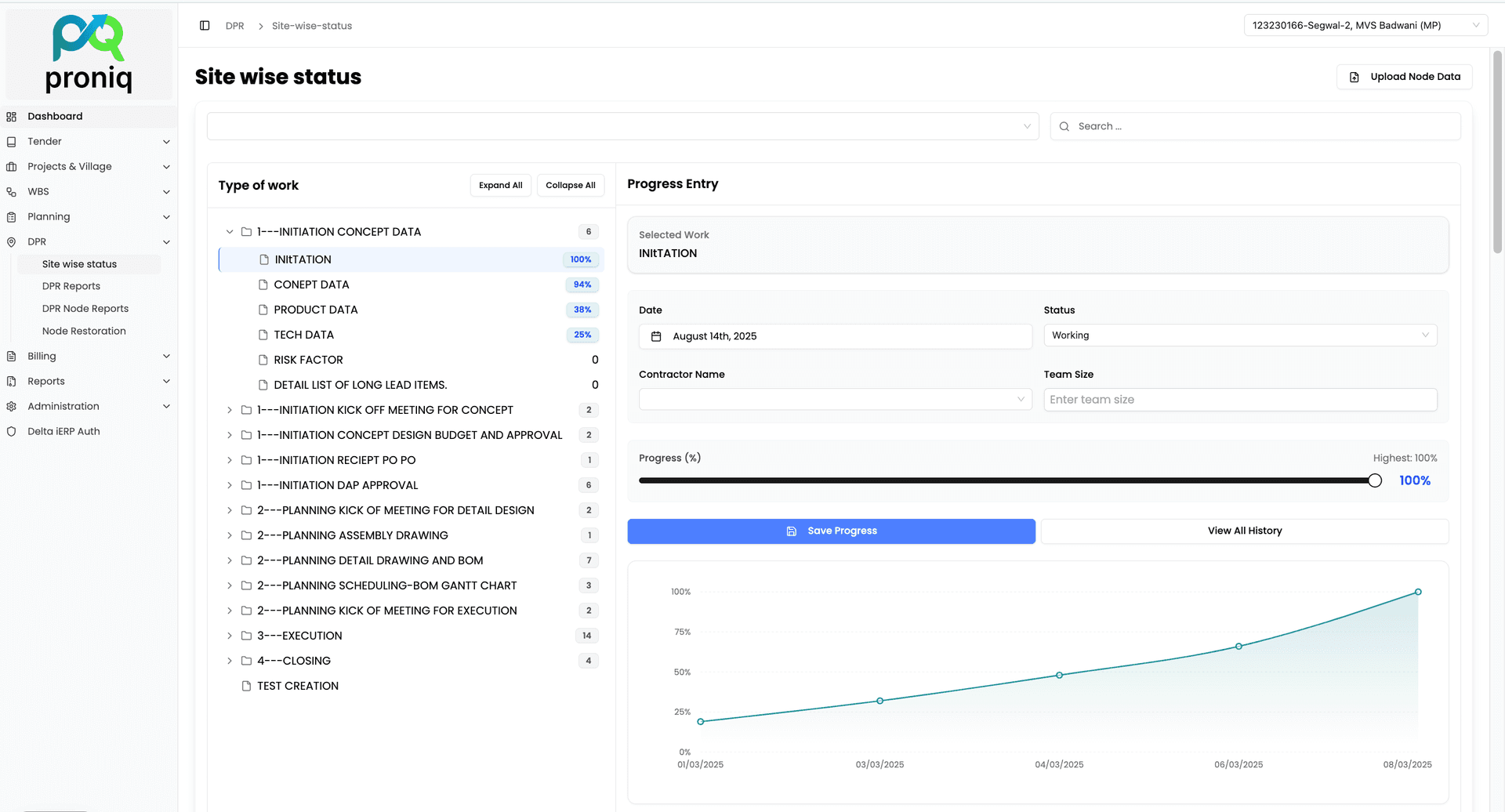Click the Upload Node Data file icon
Image resolution: width=1505 pixels, height=812 pixels.
click(1354, 77)
